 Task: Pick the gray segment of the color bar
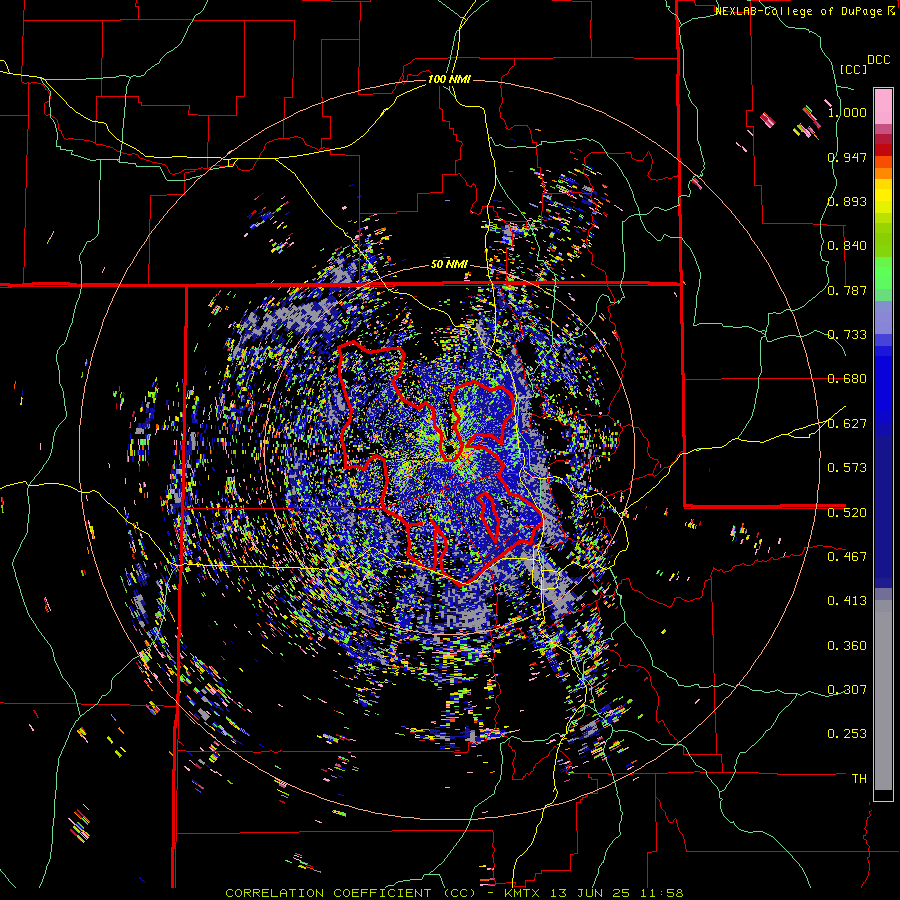coord(883,695)
